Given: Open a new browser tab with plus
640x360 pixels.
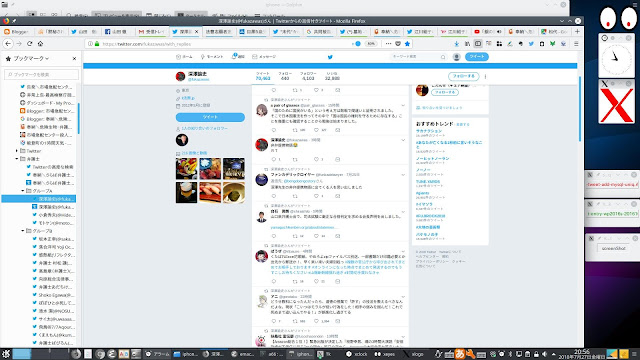Looking at the screenshot, I should [x=577, y=31].
